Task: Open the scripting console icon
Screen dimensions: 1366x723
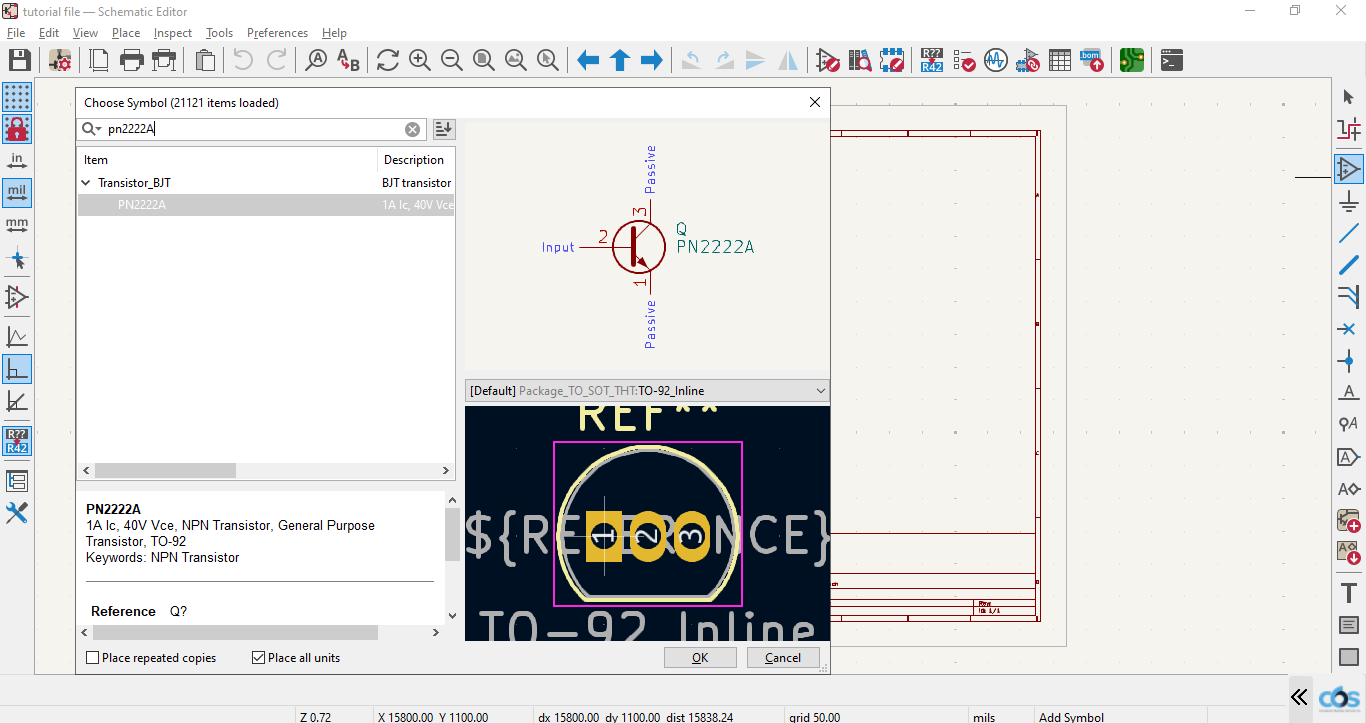Action: 1172,60
